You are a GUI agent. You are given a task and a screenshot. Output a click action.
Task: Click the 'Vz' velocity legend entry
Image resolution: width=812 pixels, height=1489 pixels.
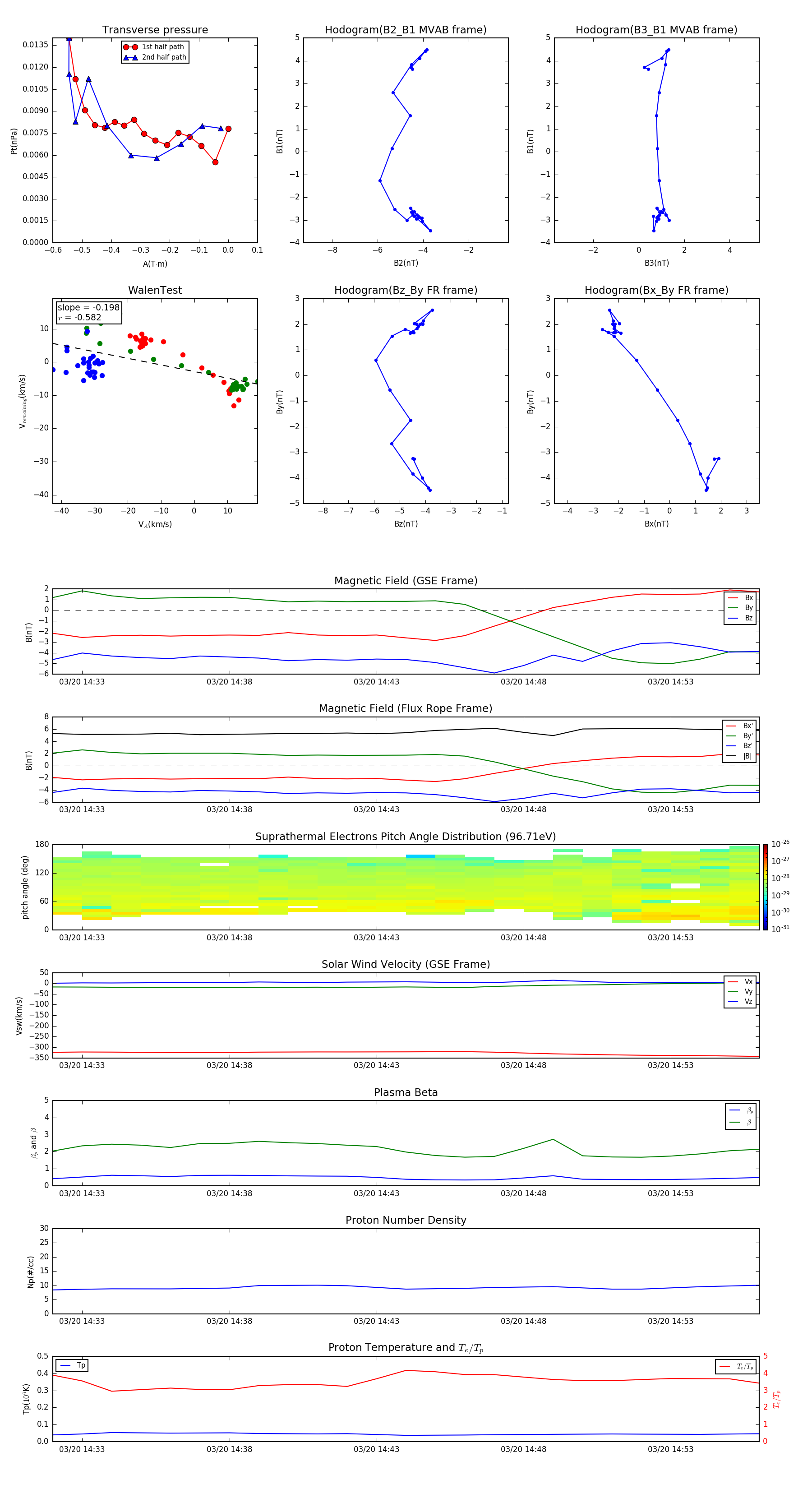point(741,1002)
